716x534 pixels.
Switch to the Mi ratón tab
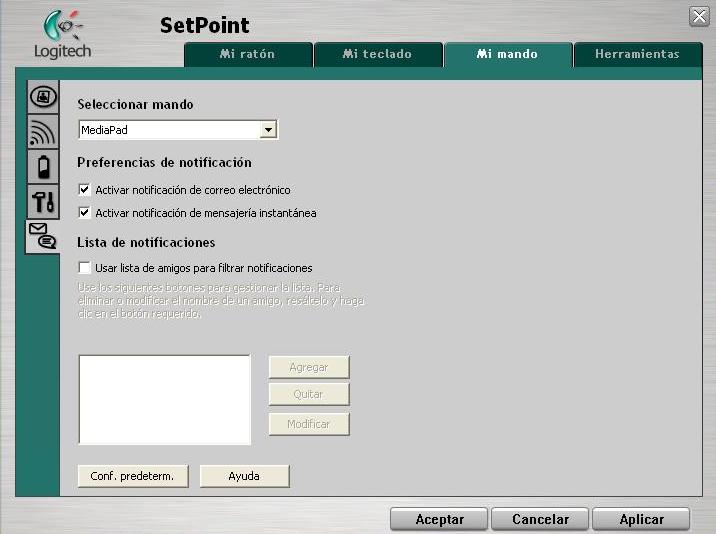point(247,54)
